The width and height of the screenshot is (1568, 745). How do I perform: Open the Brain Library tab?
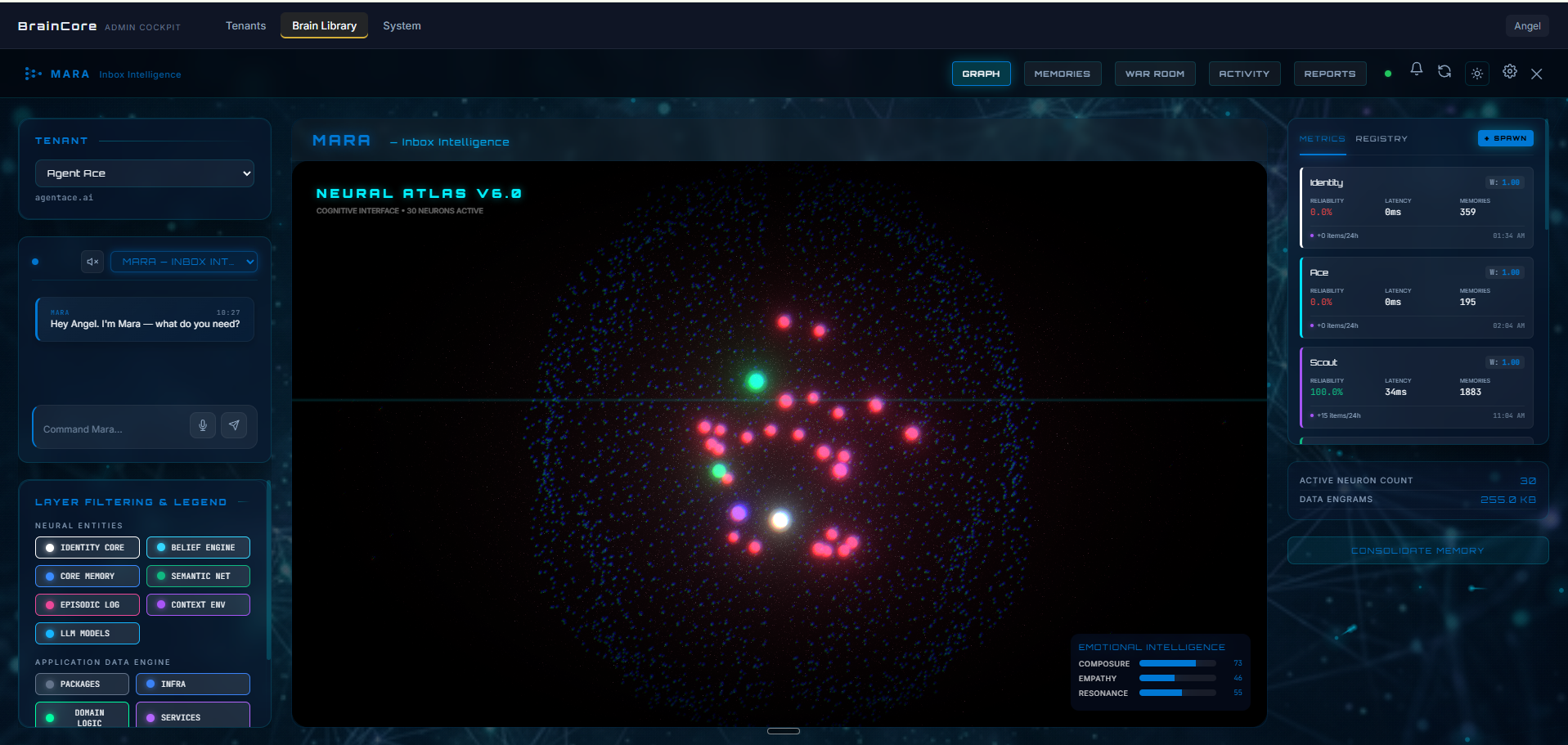pos(324,25)
